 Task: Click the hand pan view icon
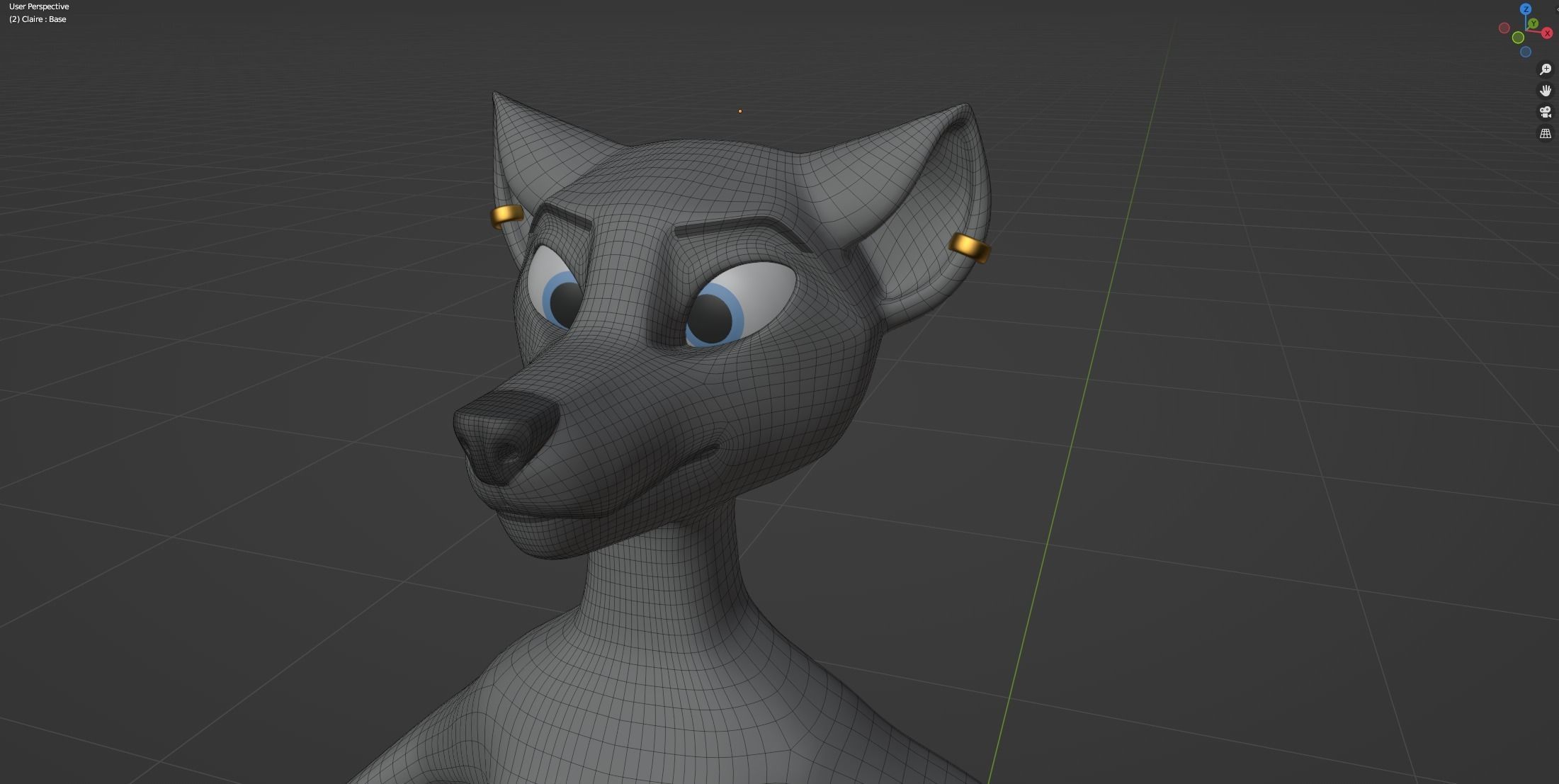pos(1546,91)
